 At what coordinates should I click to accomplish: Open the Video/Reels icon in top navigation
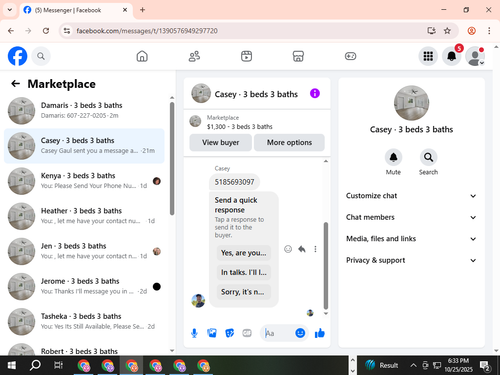pos(246,56)
